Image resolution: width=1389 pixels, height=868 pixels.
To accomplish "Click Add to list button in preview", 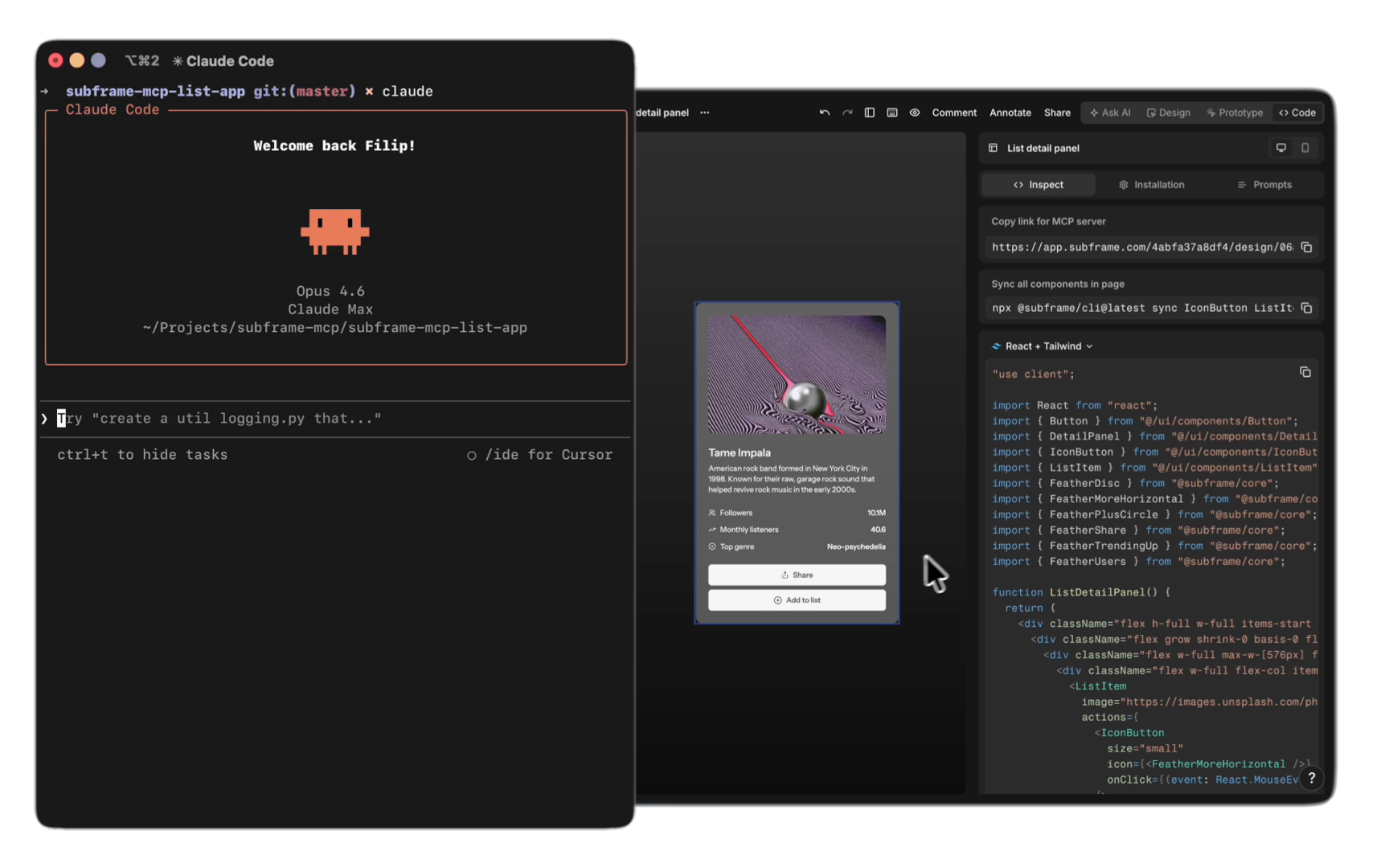I will pyautogui.click(x=796, y=600).
